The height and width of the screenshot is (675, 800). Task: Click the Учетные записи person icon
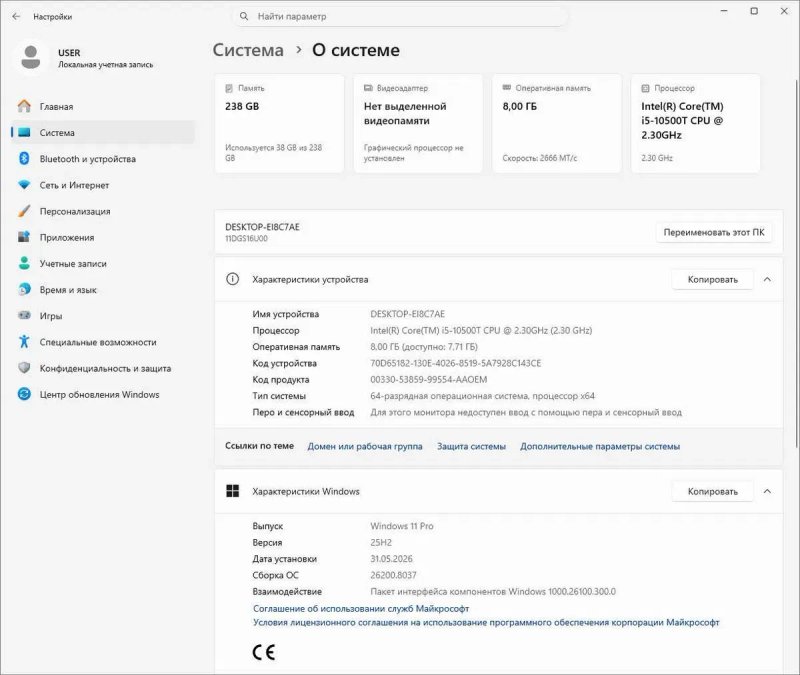(x=24, y=263)
